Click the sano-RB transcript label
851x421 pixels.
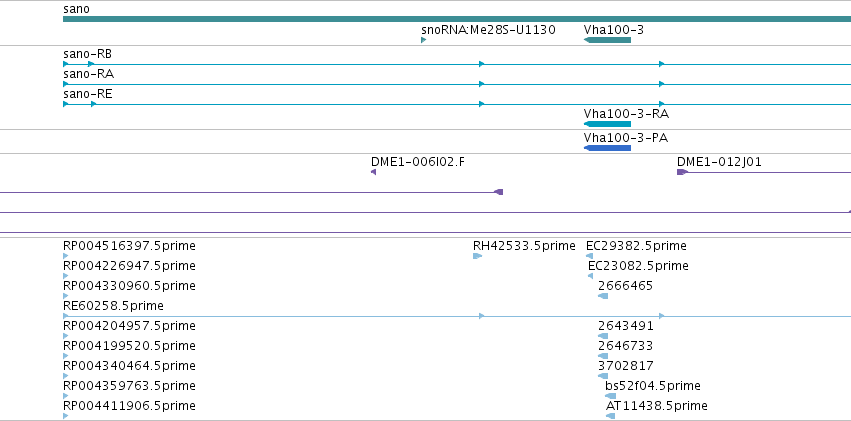click(88, 54)
